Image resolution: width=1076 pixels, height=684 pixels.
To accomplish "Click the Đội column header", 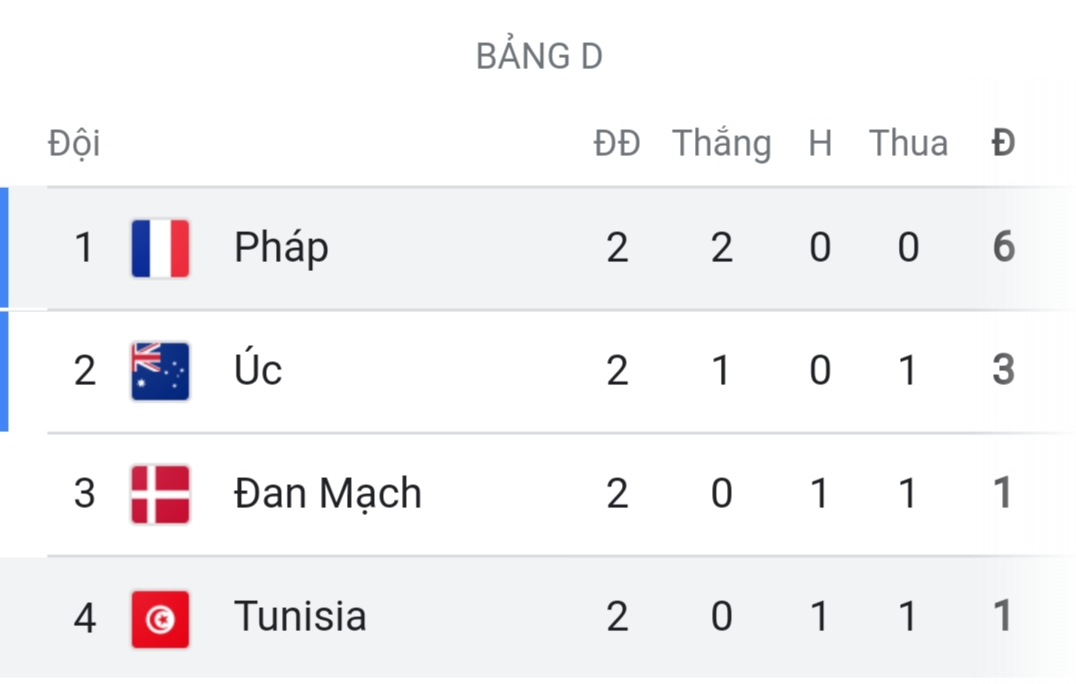I will click(74, 143).
